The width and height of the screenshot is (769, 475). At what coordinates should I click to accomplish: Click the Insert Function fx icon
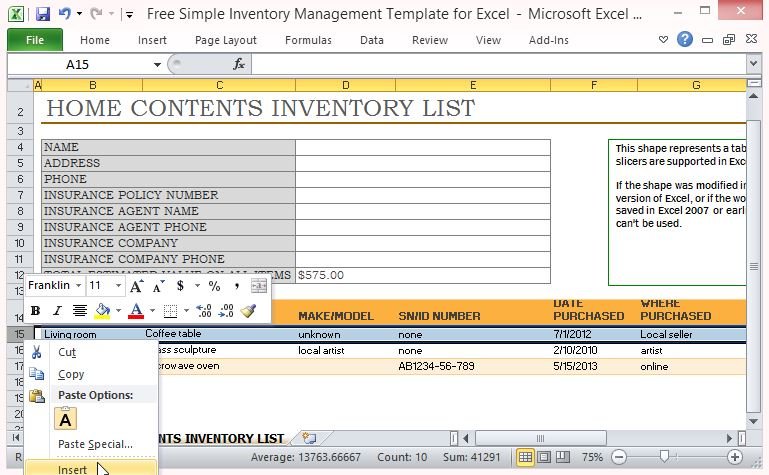[x=239, y=64]
